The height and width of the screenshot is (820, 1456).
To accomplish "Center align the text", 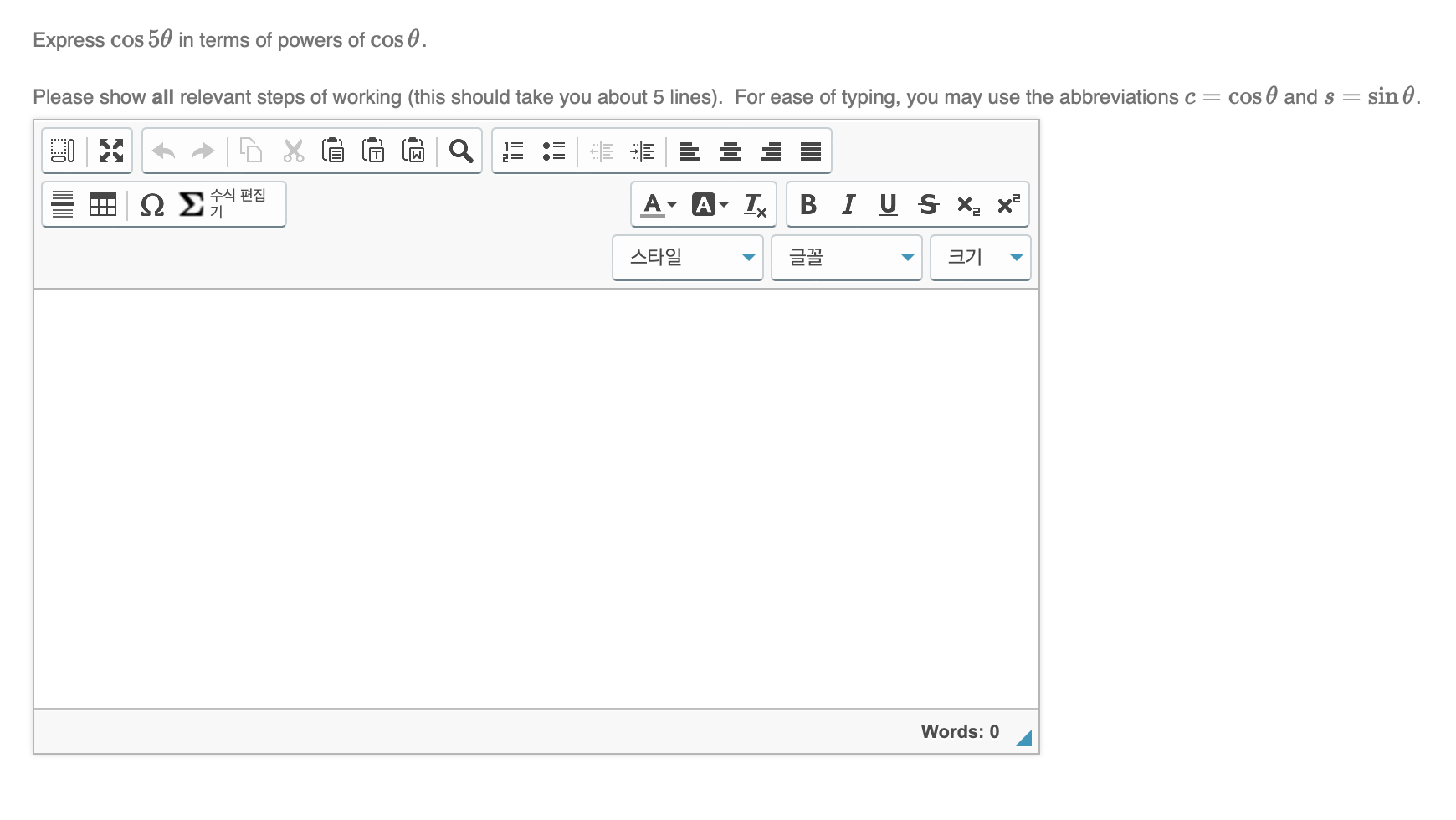I will pos(731,151).
